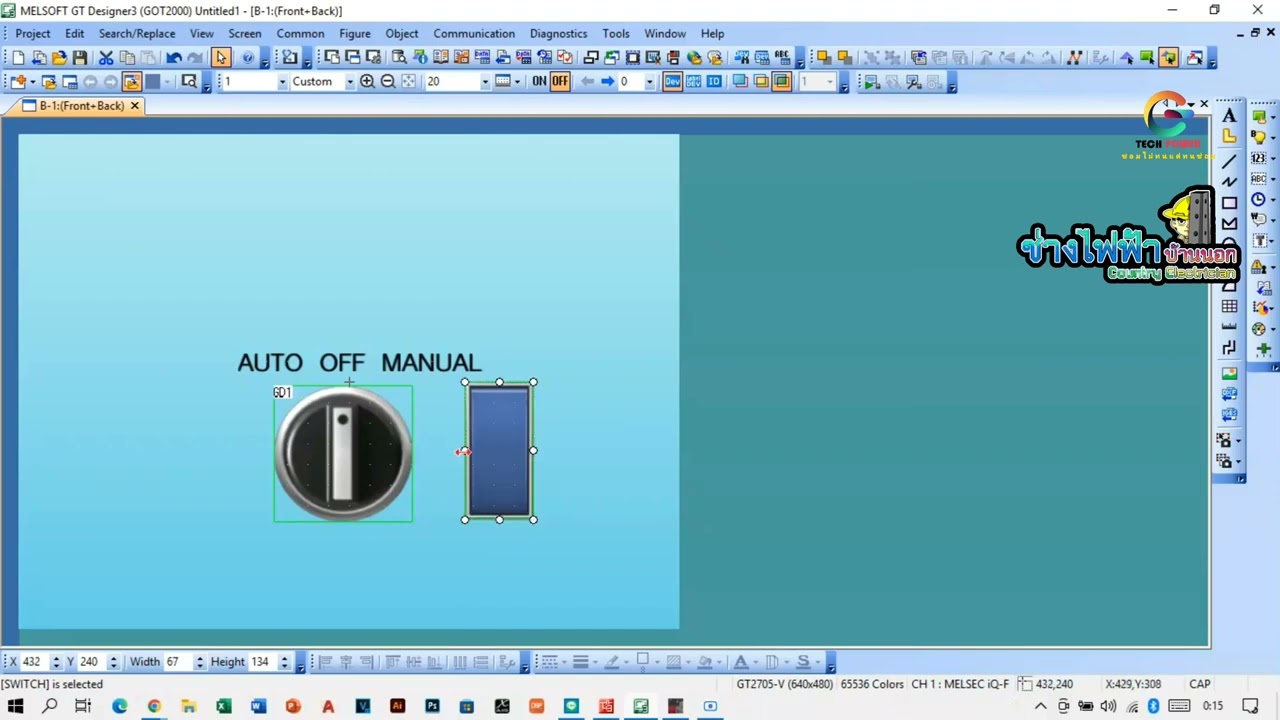Screen dimensions: 1280x720
Task: Expand the grid display style dropdown arrow
Action: pyautogui.click(x=517, y=82)
